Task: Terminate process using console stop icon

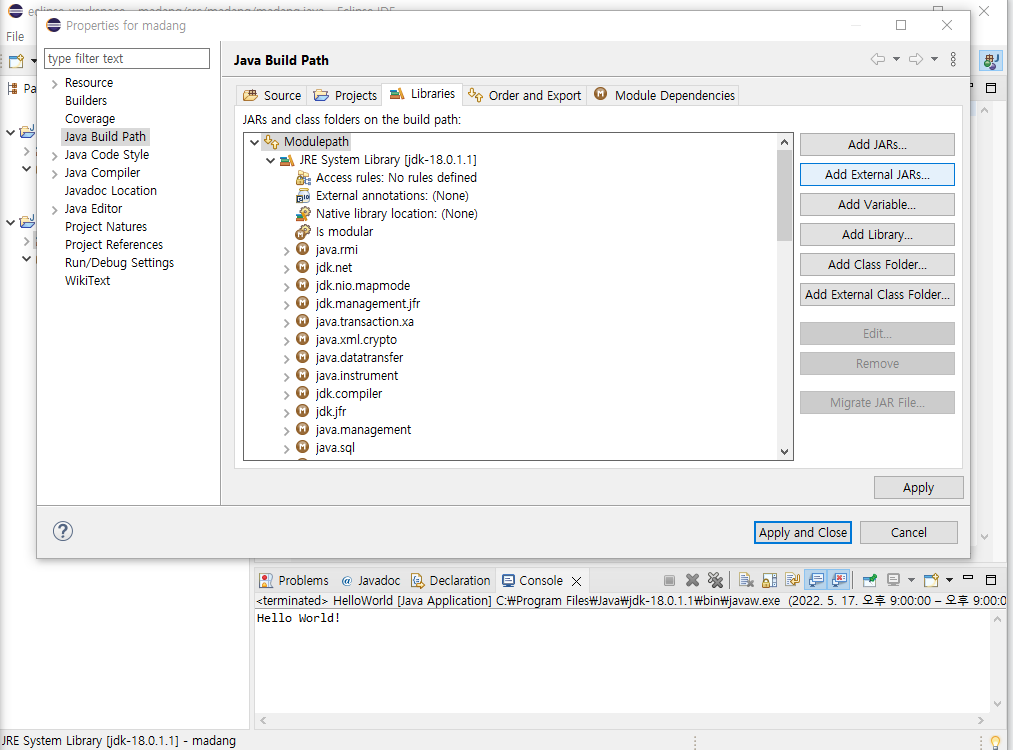Action: pos(669,580)
